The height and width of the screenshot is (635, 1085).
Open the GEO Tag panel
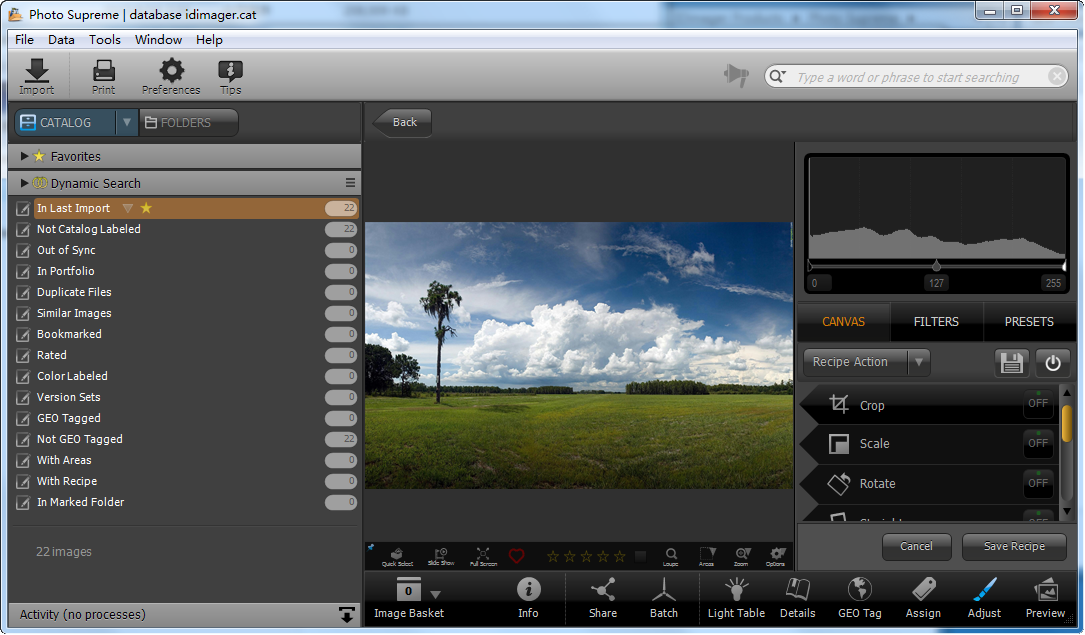point(859,597)
